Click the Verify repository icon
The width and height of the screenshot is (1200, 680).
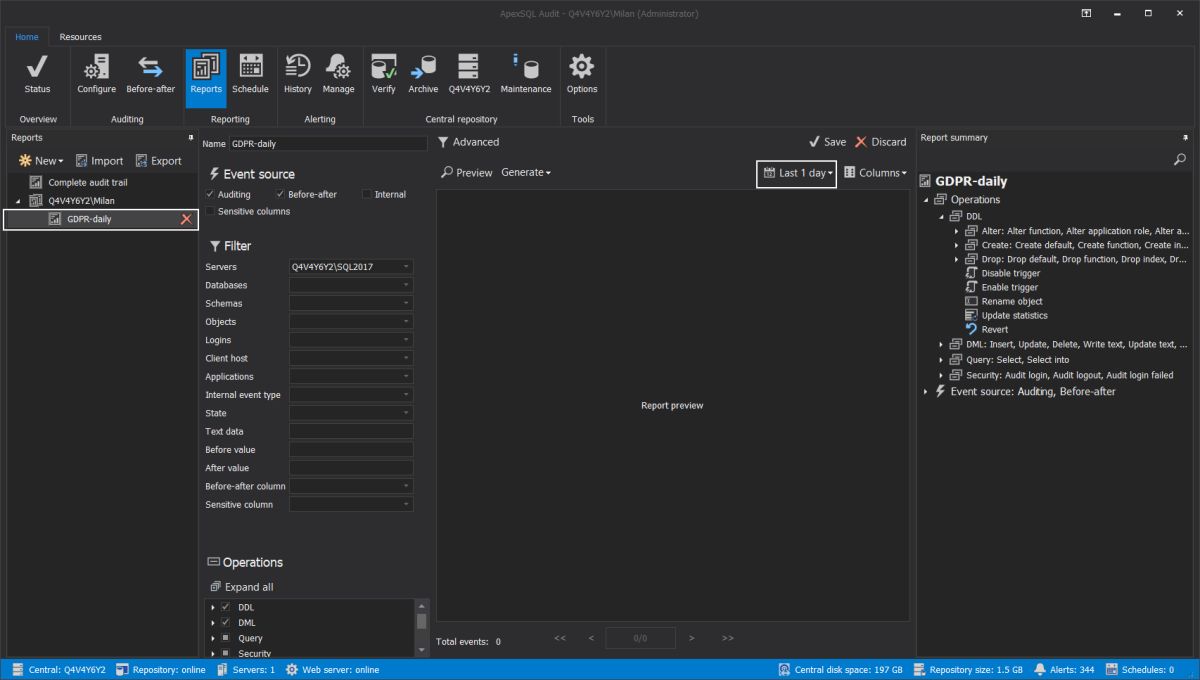(384, 75)
